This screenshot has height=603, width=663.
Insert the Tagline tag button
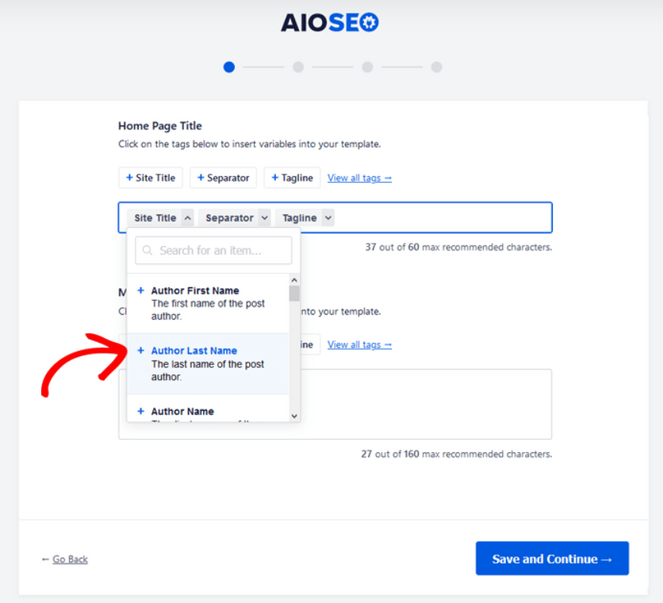[292, 178]
